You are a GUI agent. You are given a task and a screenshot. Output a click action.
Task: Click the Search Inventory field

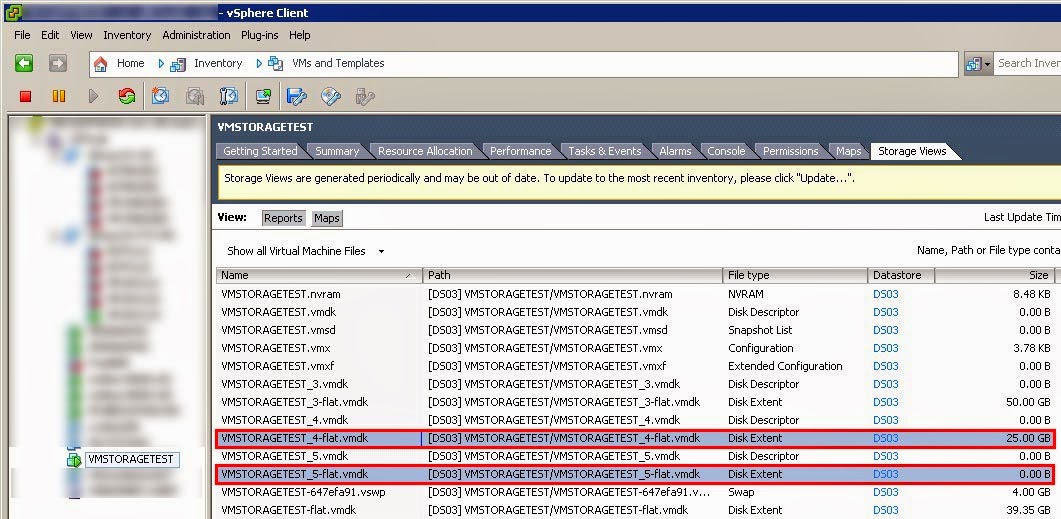click(x=1029, y=64)
